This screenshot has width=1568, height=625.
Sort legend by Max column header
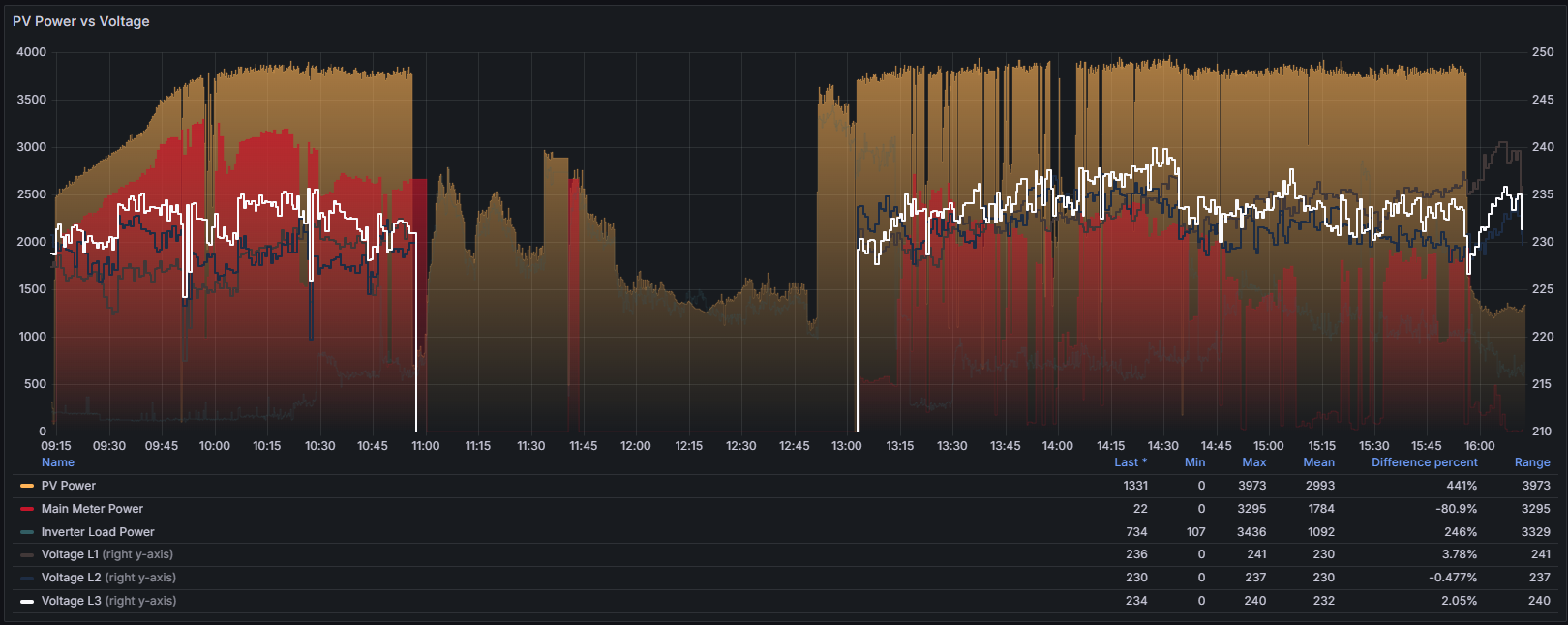click(x=1254, y=462)
